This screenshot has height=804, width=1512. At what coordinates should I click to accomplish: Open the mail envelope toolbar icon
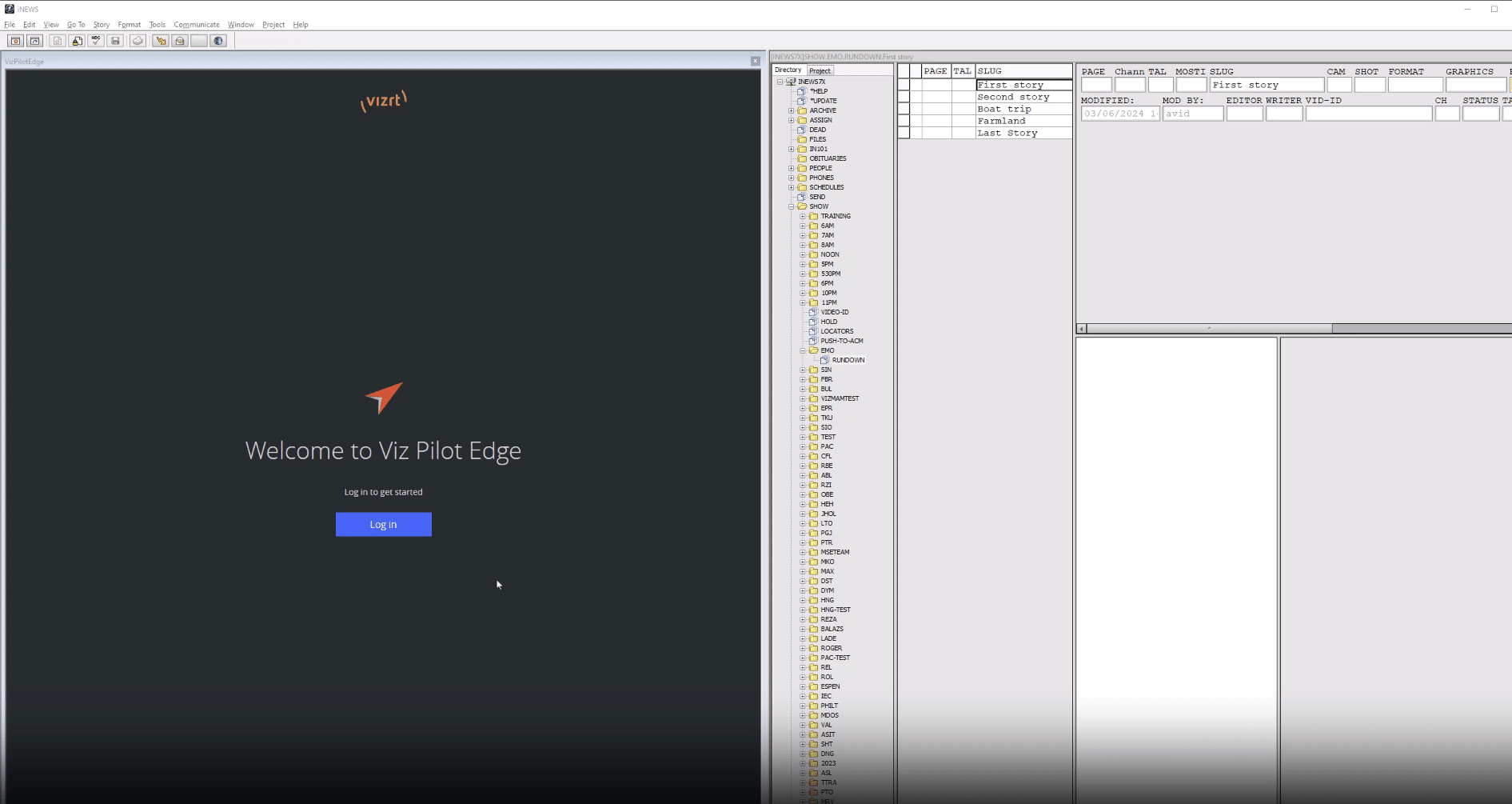180,41
